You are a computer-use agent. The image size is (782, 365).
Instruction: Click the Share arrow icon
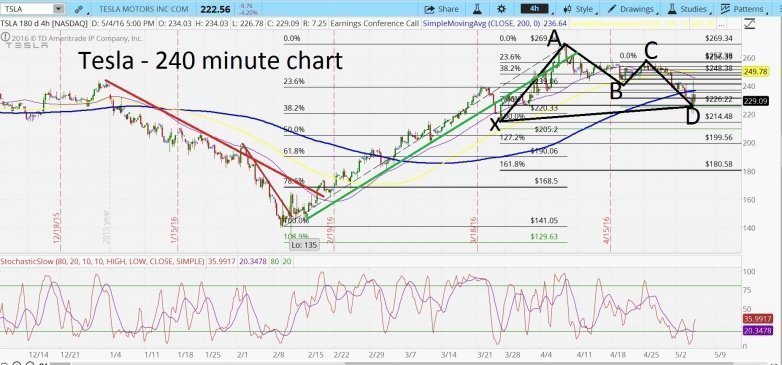click(429, 9)
